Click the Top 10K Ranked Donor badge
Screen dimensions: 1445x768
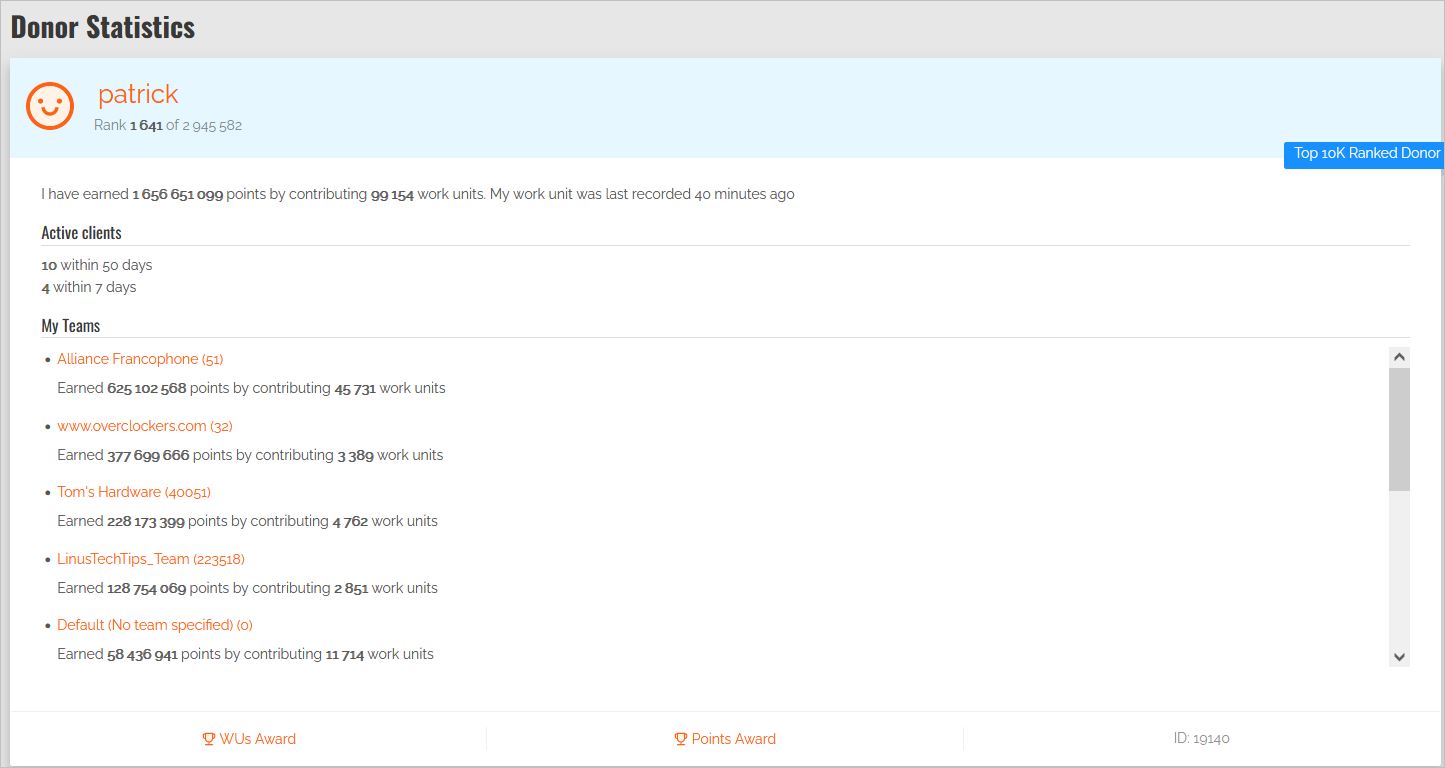(1366, 154)
